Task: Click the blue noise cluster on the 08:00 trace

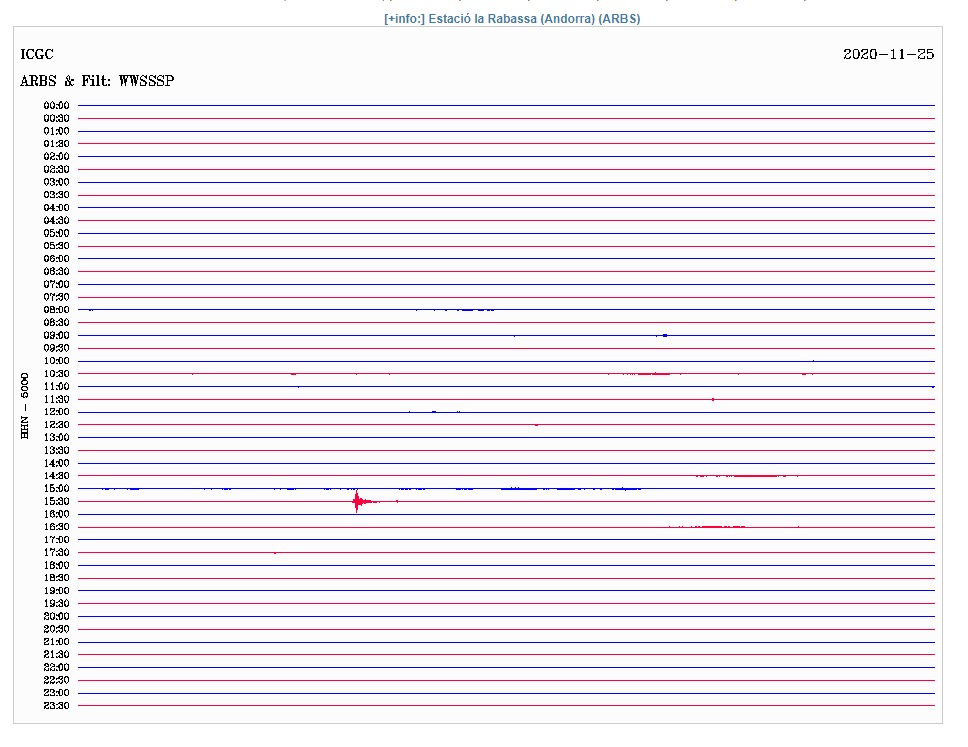Action: click(x=470, y=310)
